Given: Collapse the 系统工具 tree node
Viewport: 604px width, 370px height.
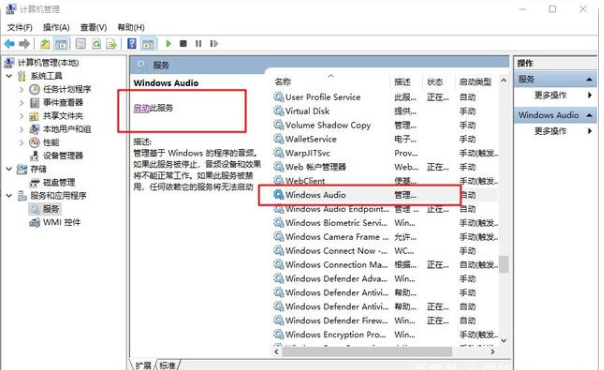Looking at the screenshot, I should tap(9, 76).
